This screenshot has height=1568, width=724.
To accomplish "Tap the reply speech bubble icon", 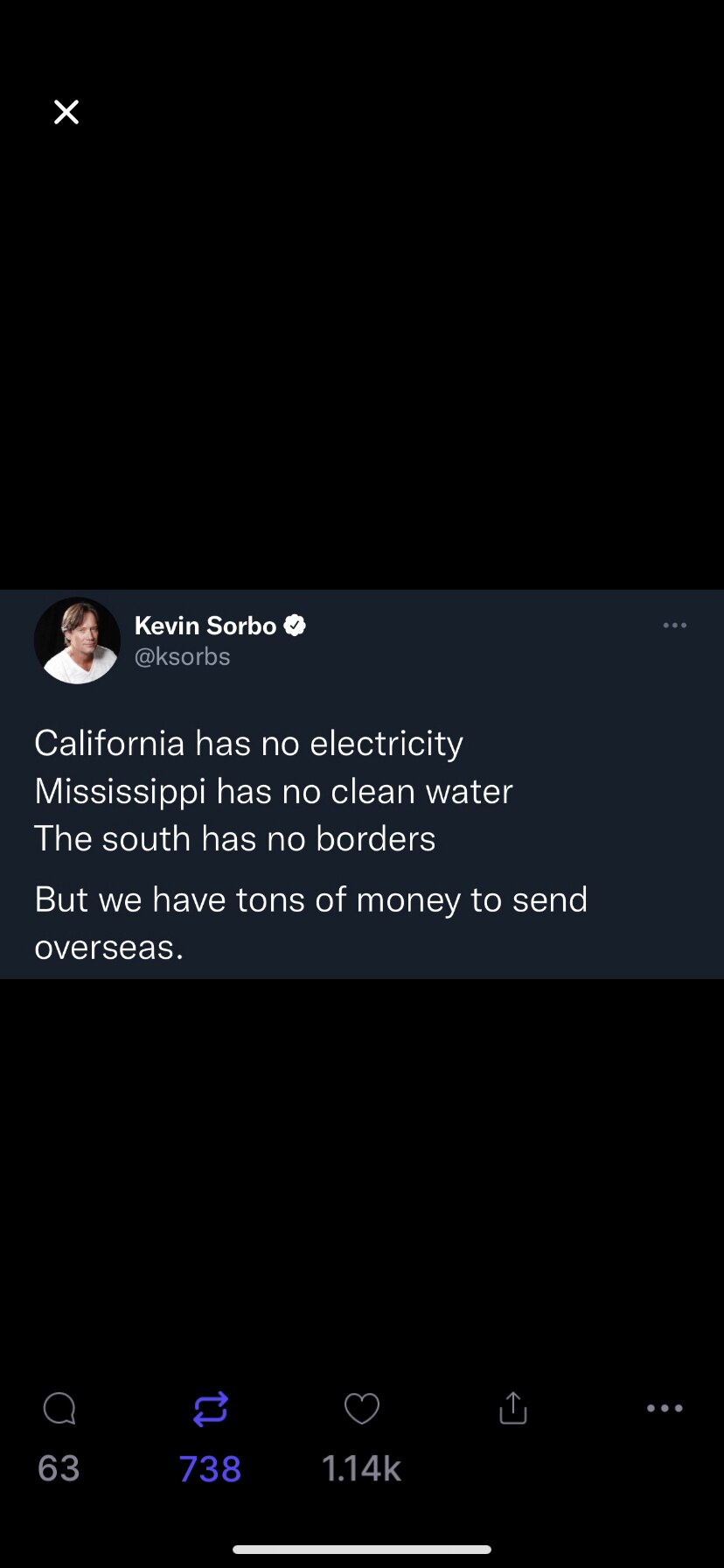I will tap(59, 1409).
